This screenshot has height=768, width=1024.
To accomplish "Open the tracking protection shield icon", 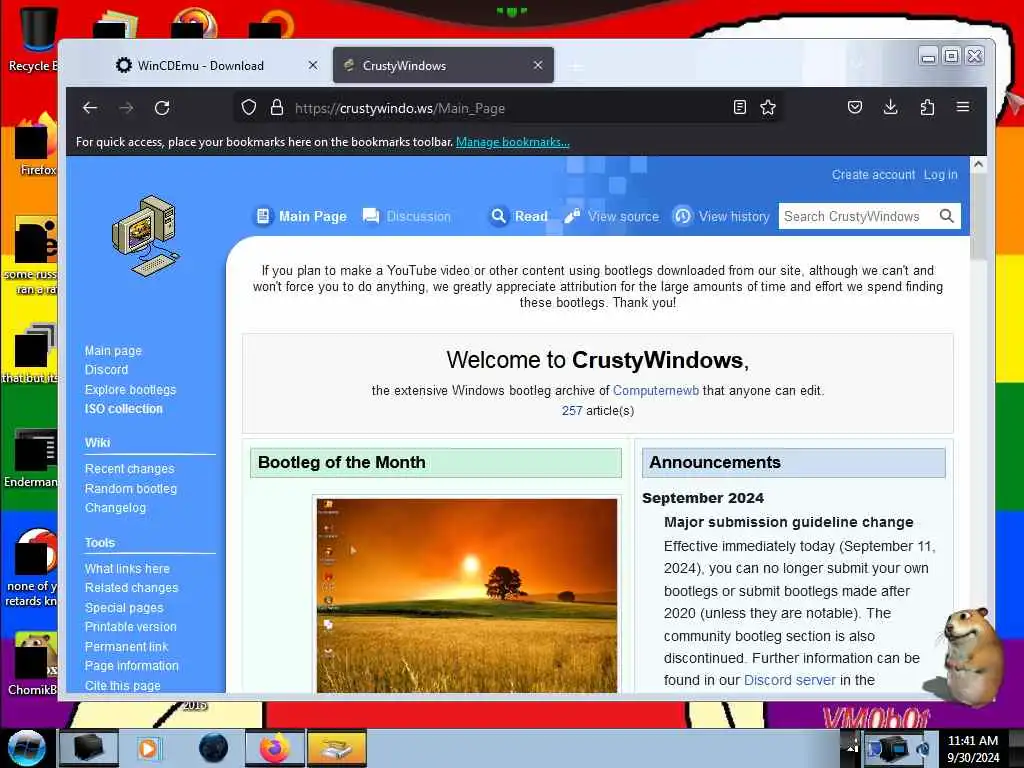I will tap(248, 107).
